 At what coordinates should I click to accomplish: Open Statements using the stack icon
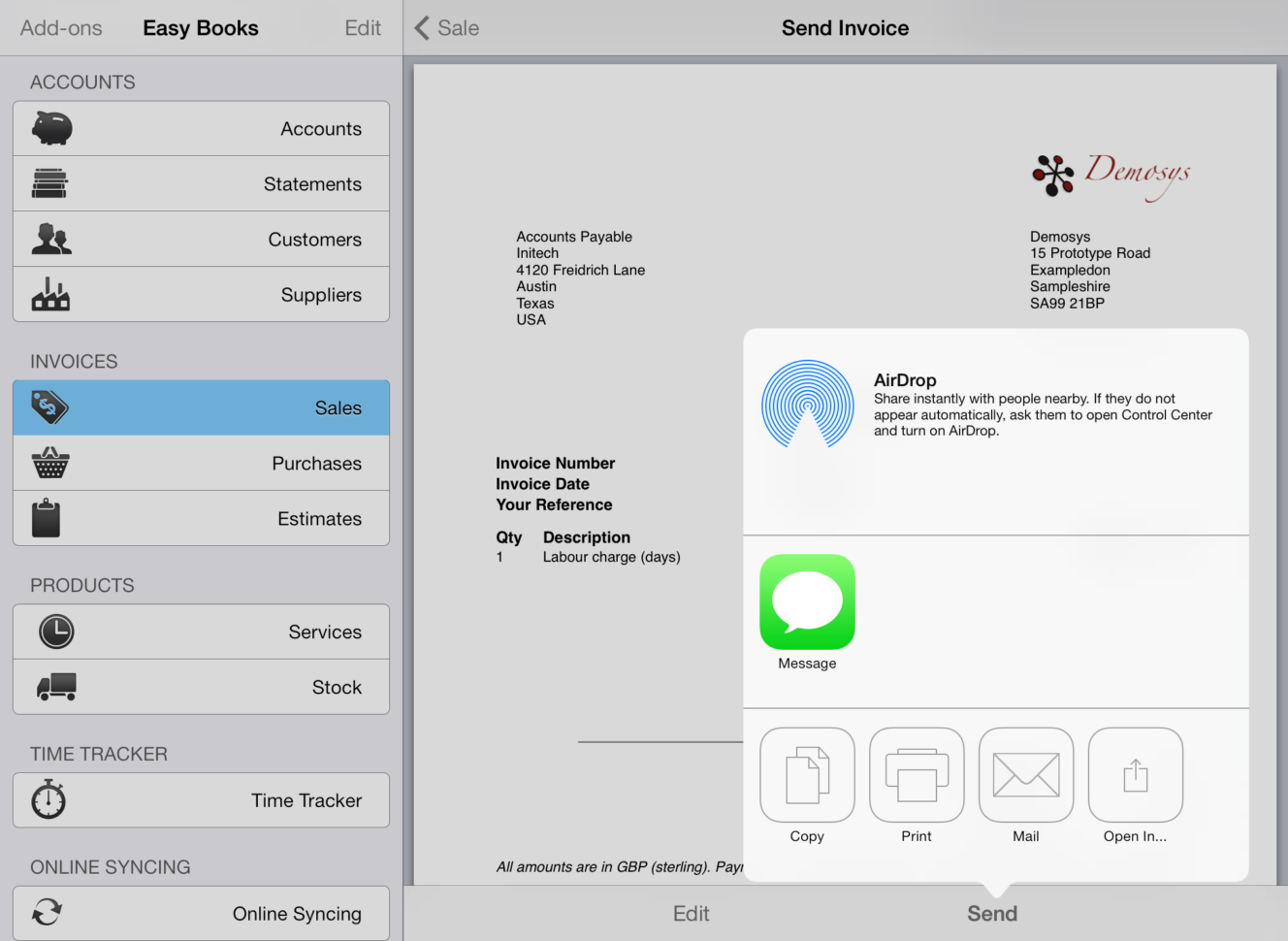(51, 183)
